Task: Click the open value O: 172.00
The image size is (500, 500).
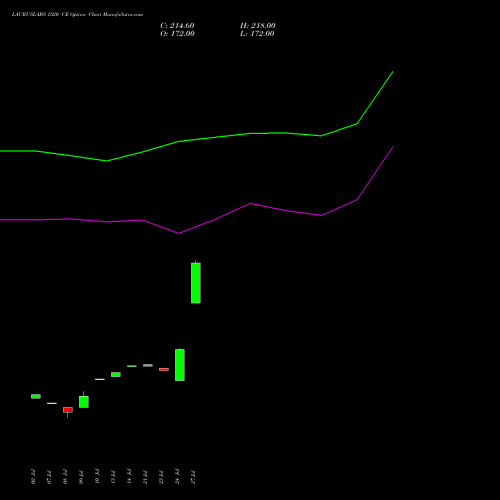Action: [177, 34]
